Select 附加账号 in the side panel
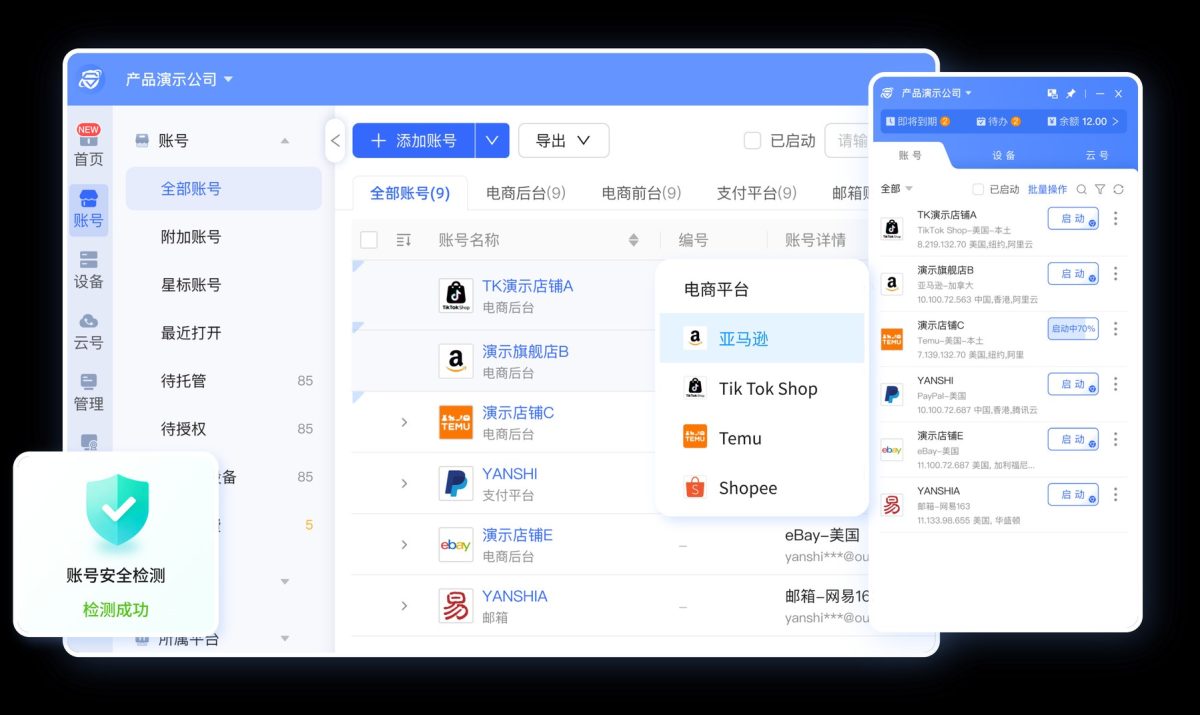1200x715 pixels. point(191,237)
